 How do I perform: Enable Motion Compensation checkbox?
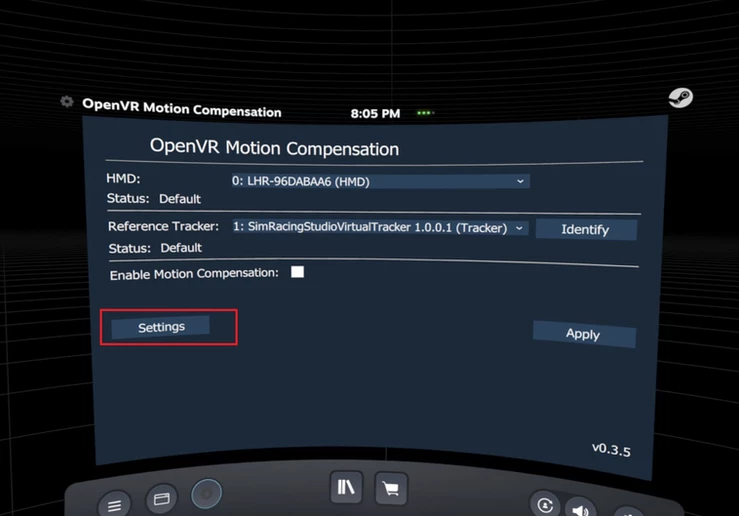click(x=297, y=272)
